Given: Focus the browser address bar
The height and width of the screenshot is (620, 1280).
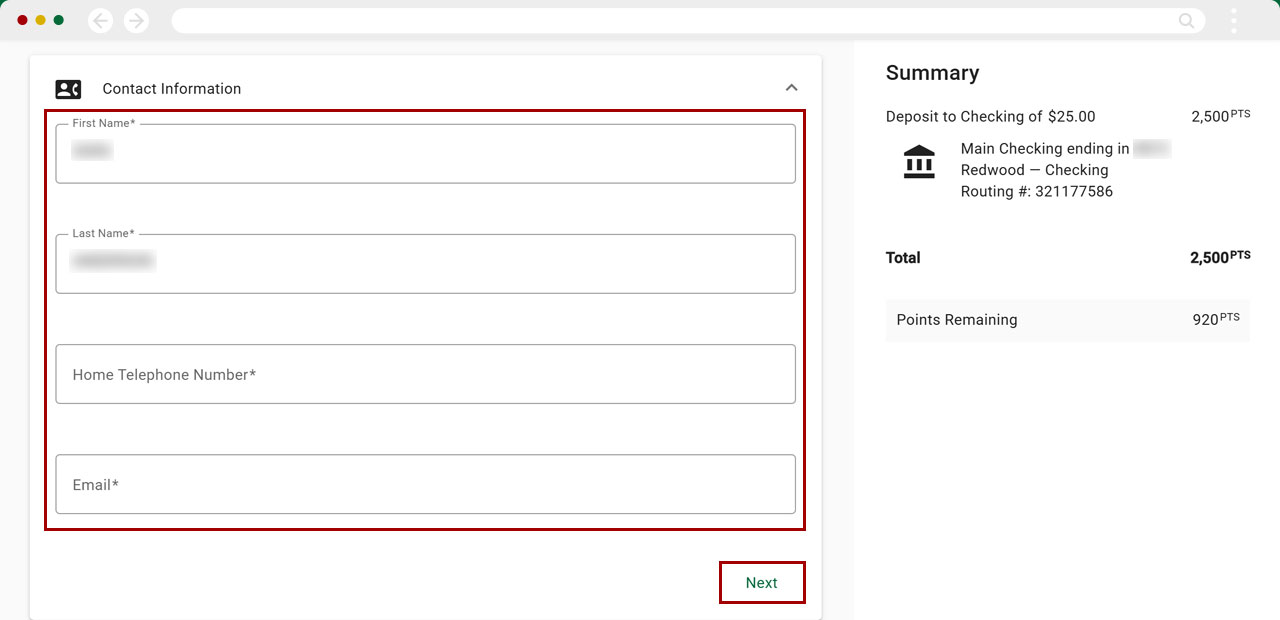Looking at the screenshot, I should [x=670, y=21].
